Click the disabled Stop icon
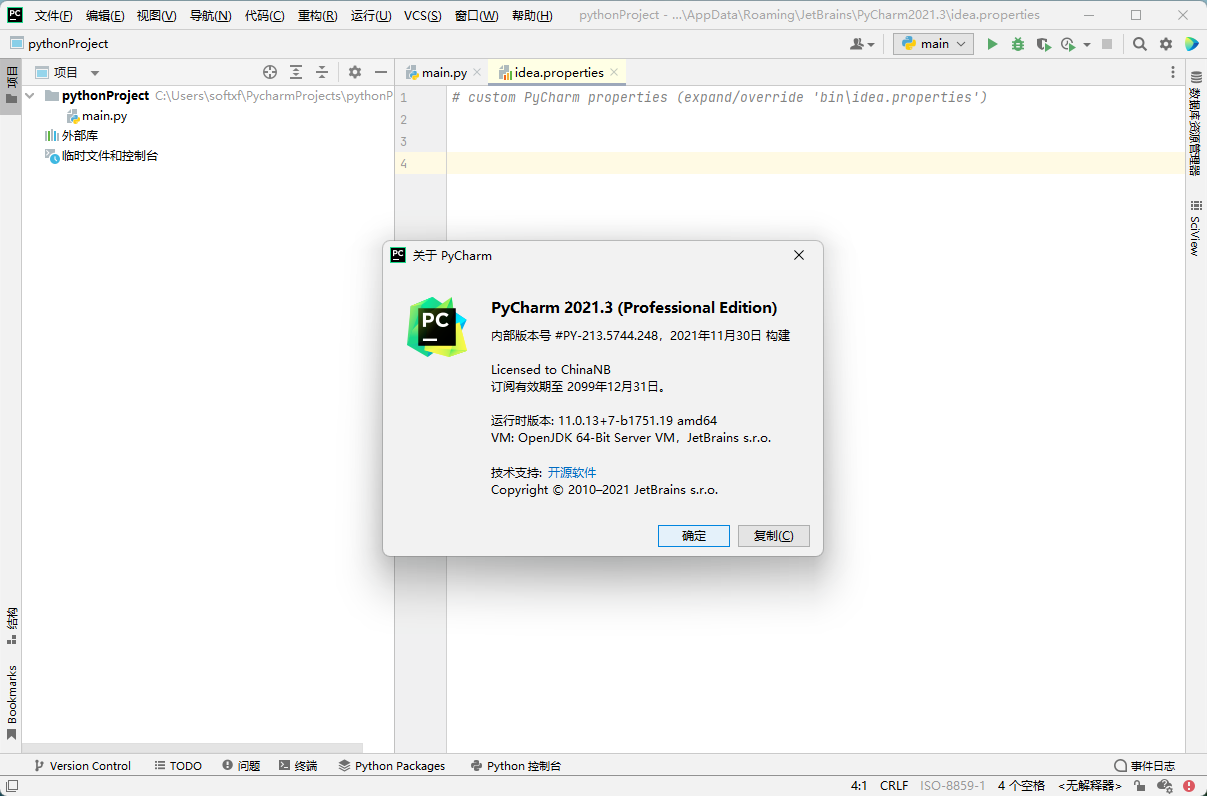Viewport: 1207px width, 796px height. (1107, 44)
